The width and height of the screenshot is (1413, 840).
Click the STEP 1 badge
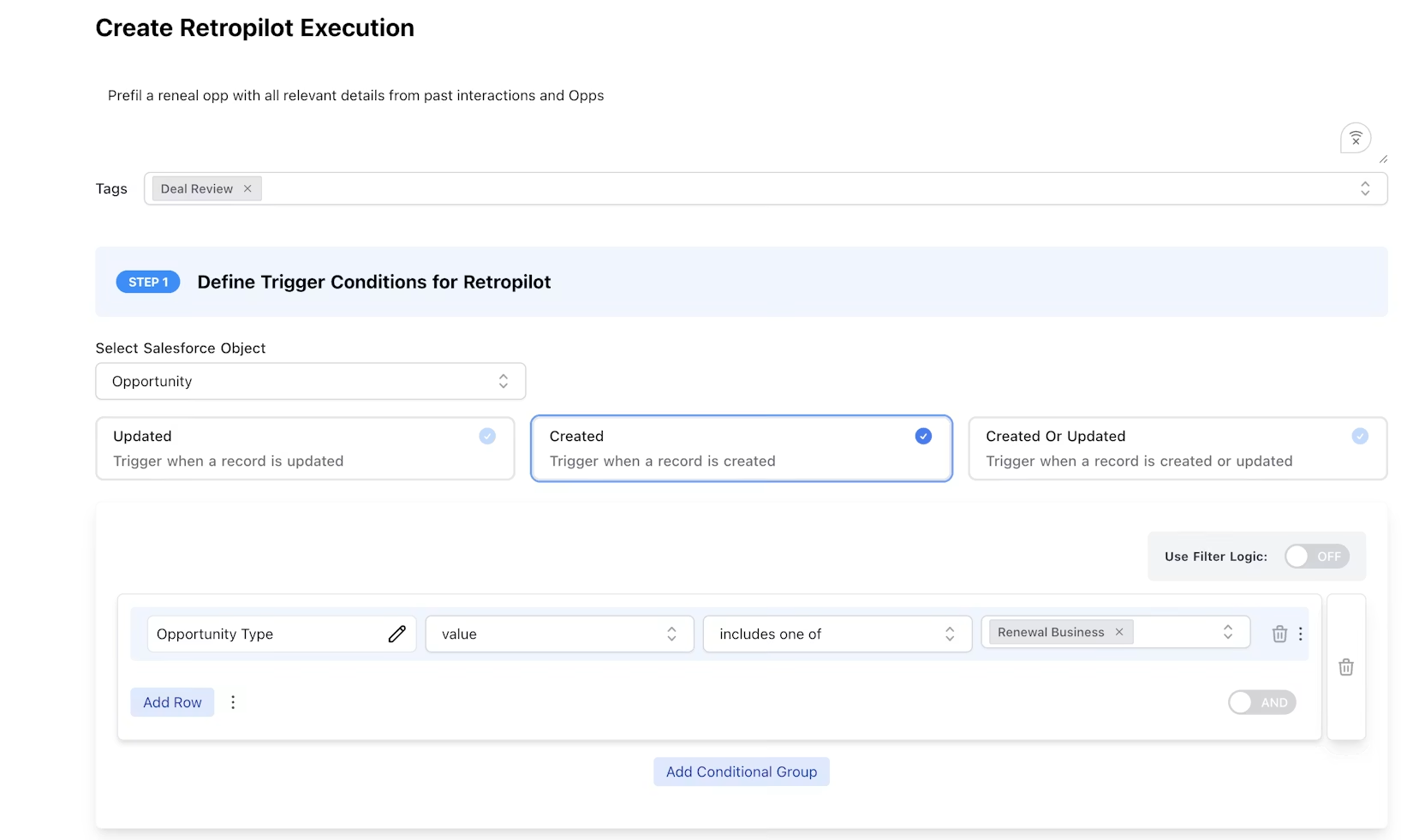coord(148,282)
